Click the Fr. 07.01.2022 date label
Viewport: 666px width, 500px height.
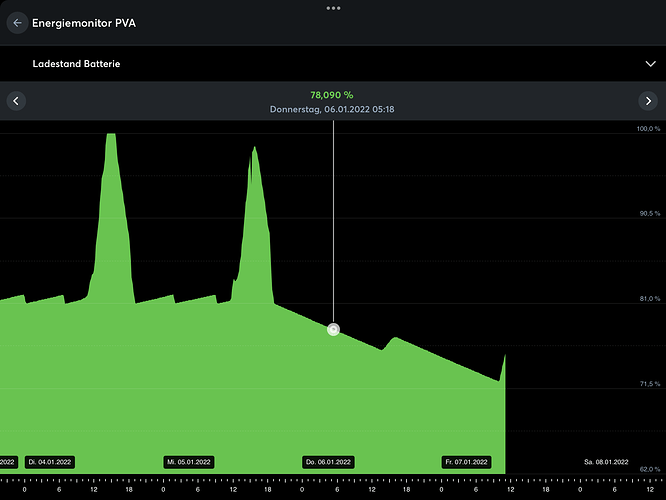[466, 462]
